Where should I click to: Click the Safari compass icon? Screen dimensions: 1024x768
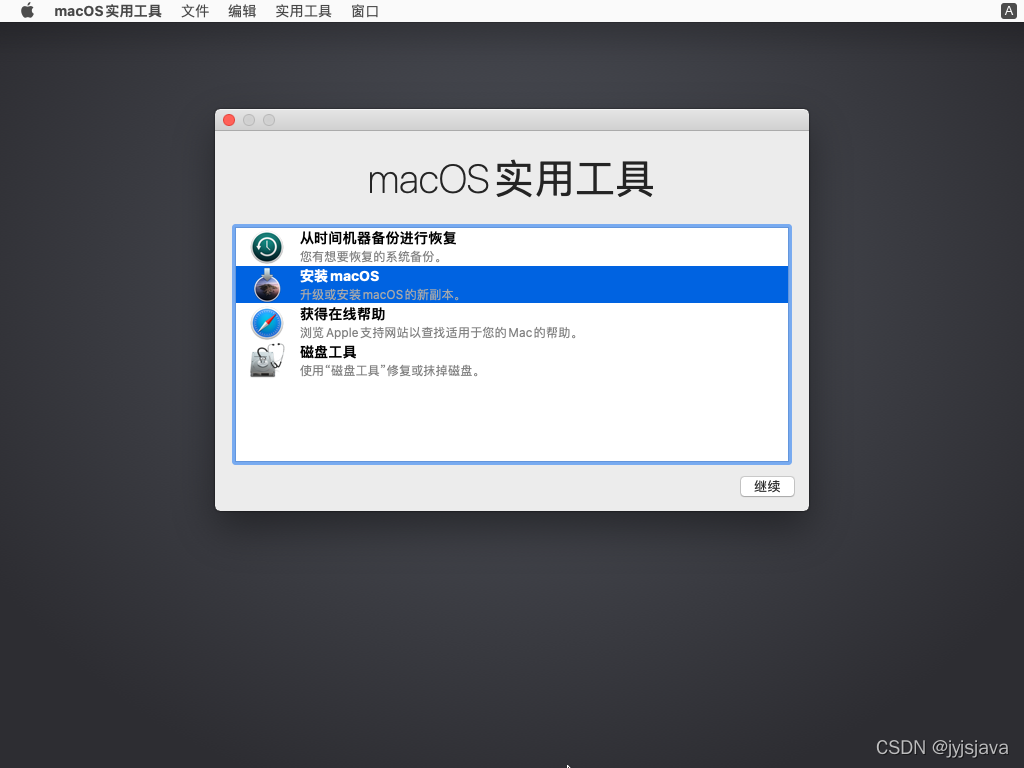[x=267, y=323]
